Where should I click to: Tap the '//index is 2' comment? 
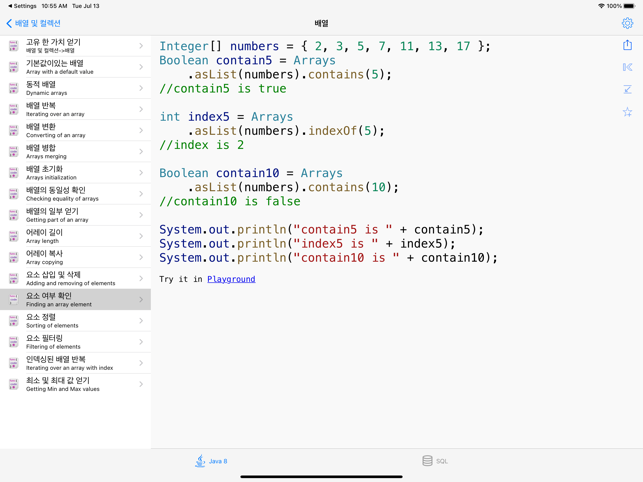click(201, 145)
